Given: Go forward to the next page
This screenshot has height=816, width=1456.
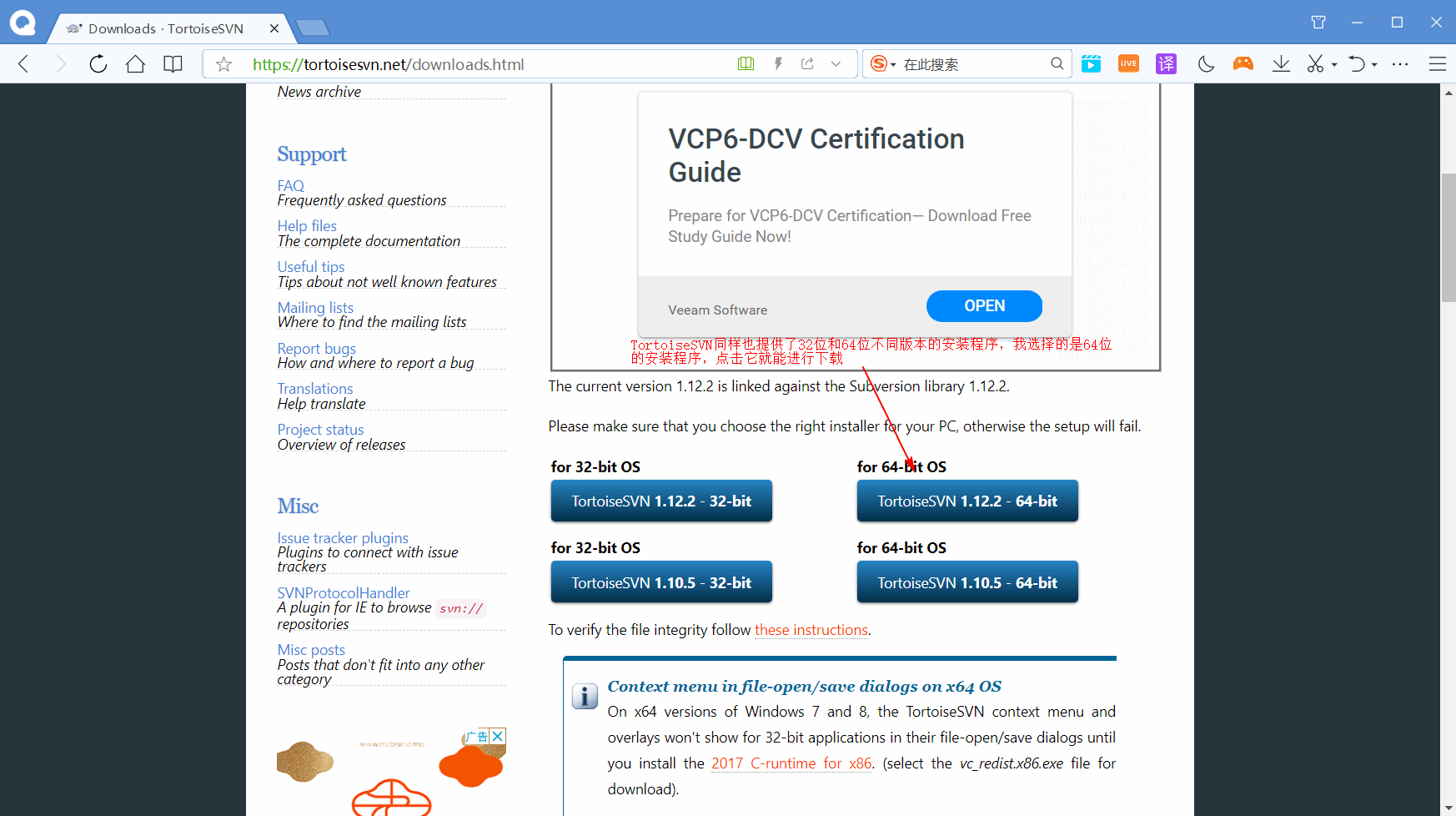Looking at the screenshot, I should click(60, 64).
